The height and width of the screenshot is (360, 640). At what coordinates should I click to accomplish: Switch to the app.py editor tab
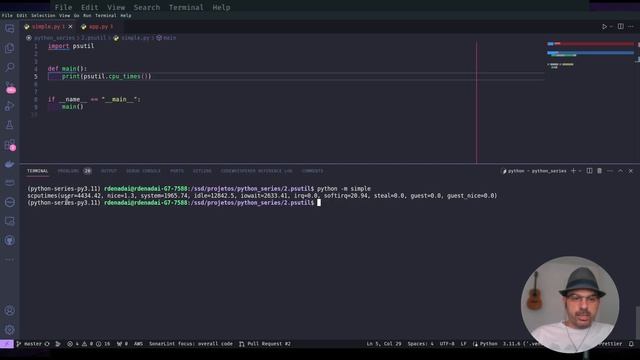[x=98, y=27]
